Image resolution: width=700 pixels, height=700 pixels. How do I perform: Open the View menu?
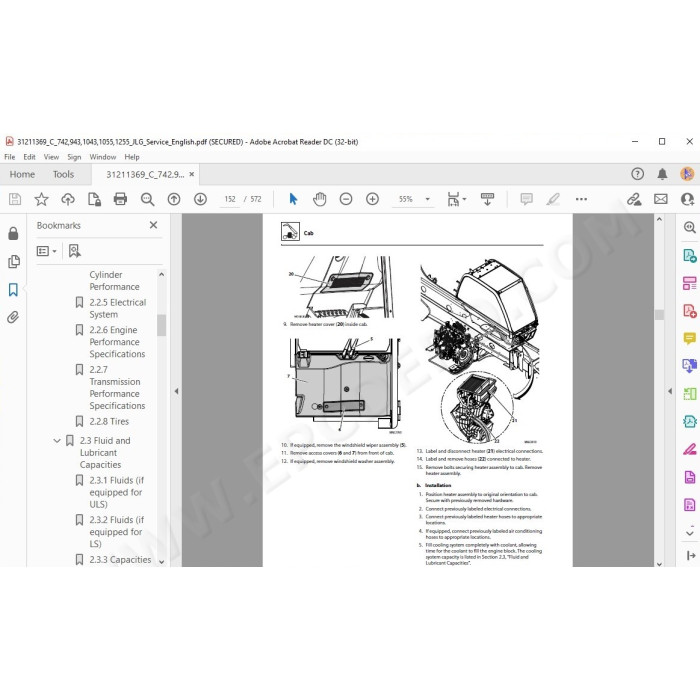51,157
